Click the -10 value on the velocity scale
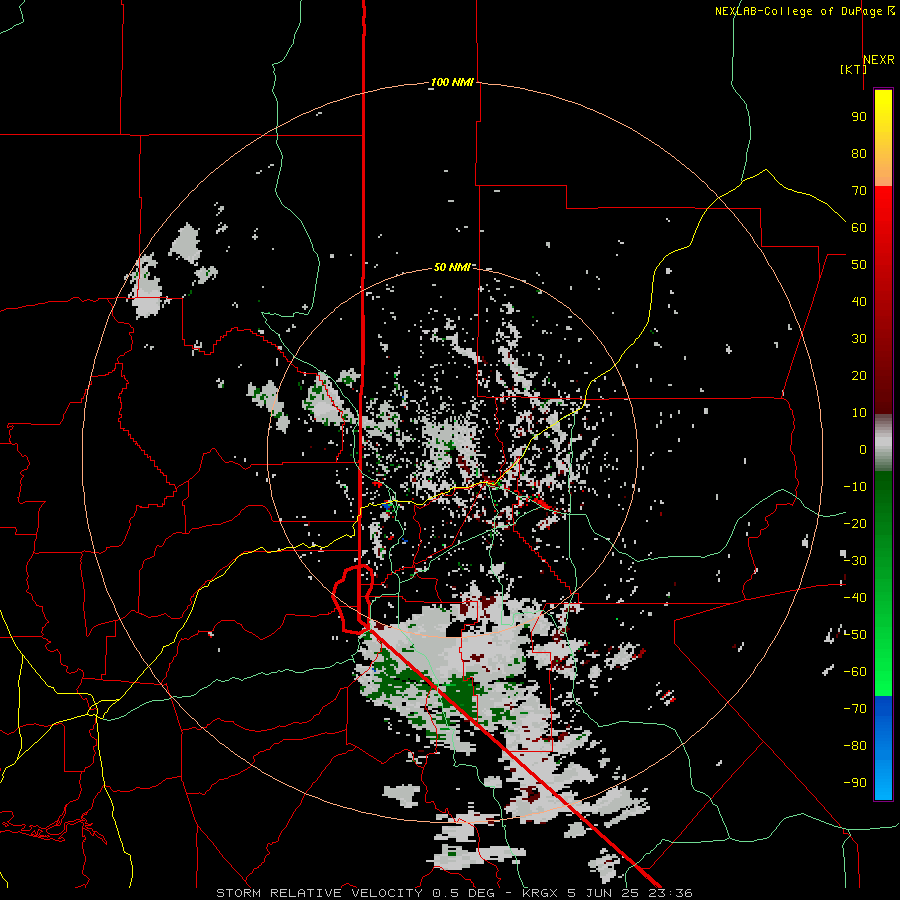Viewport: 900px width, 900px height. [x=855, y=487]
